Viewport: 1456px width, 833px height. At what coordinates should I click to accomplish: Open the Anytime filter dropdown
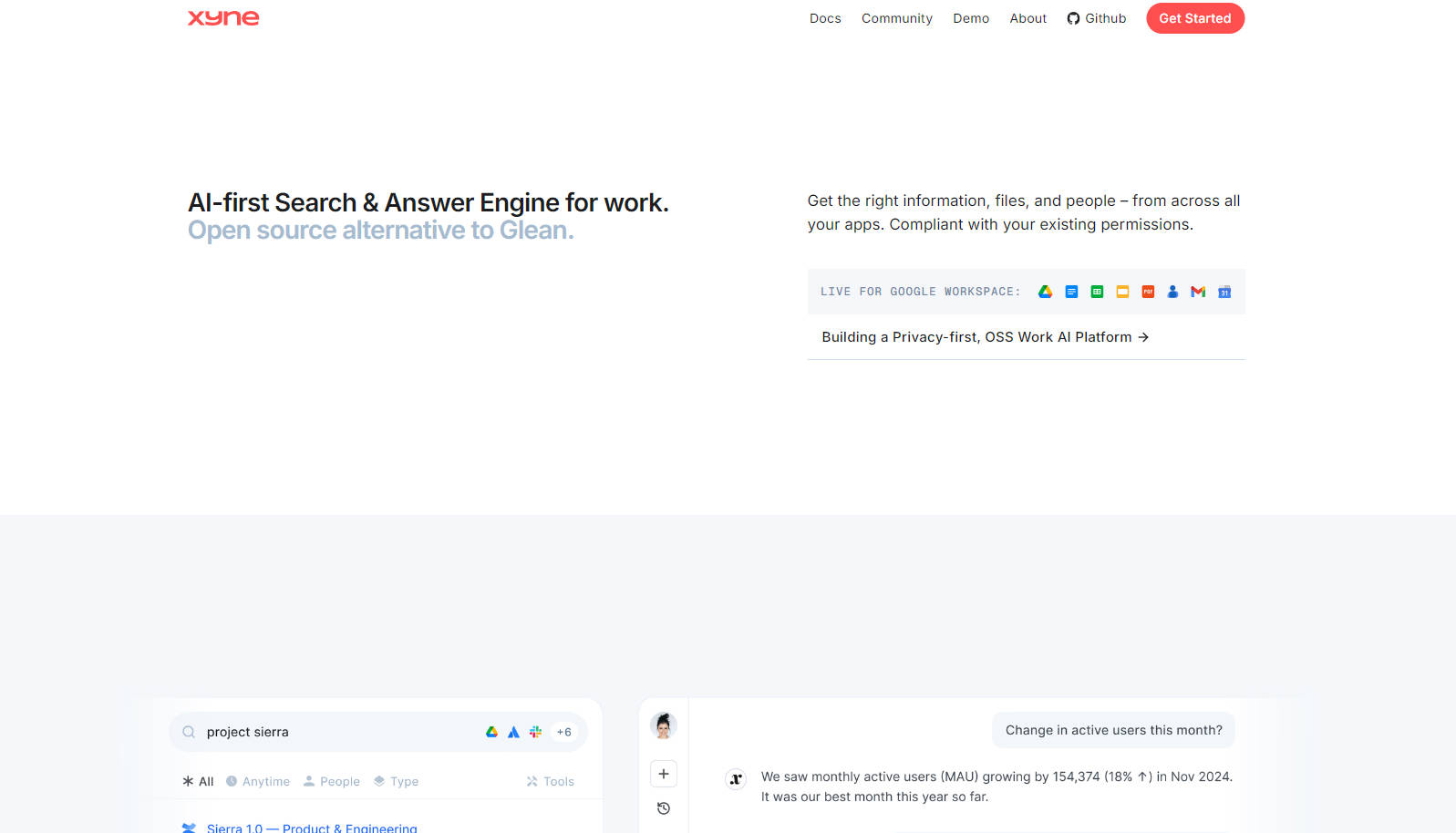pos(258,781)
